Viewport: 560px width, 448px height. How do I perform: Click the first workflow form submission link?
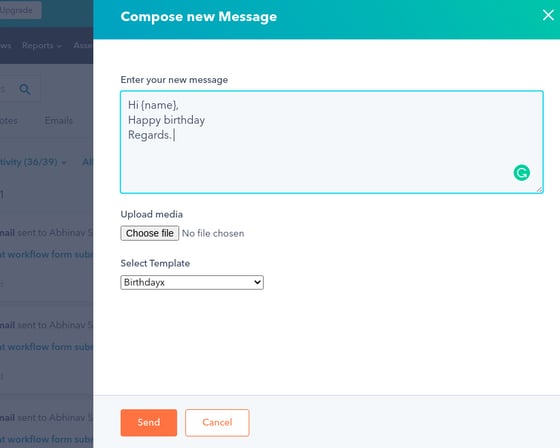tap(46, 254)
